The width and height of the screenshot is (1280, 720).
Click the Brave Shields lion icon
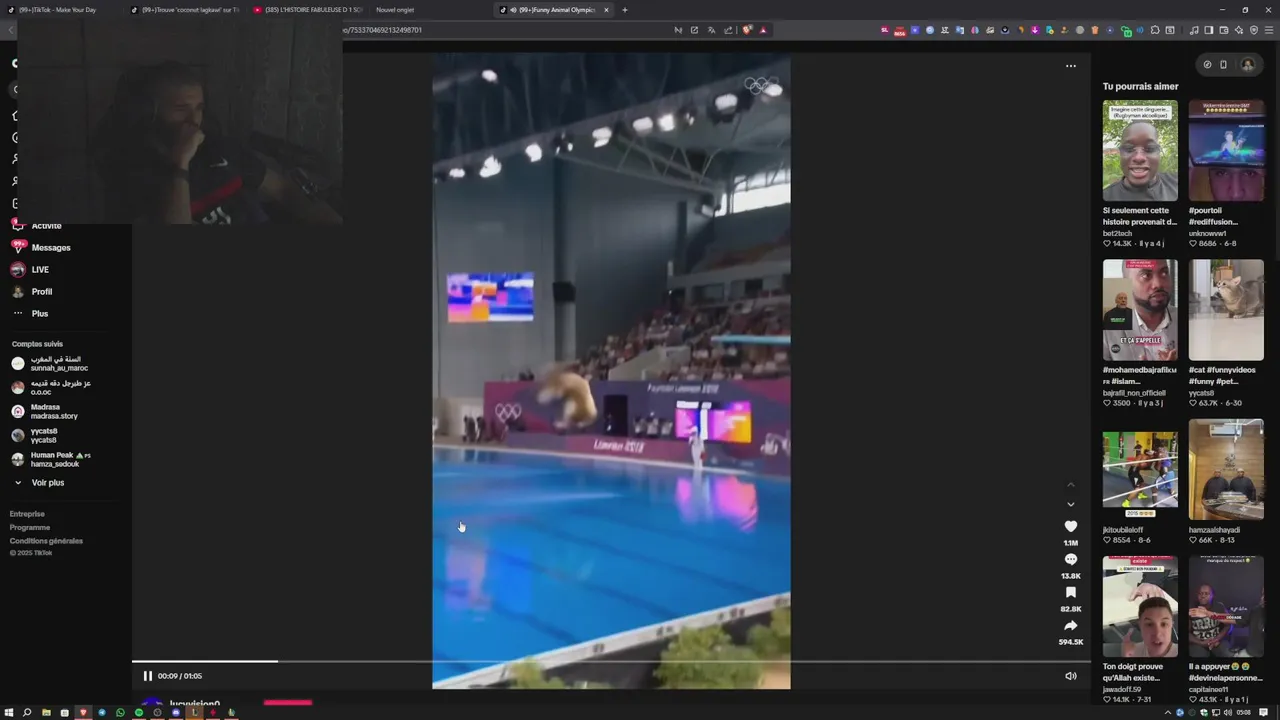click(x=746, y=30)
